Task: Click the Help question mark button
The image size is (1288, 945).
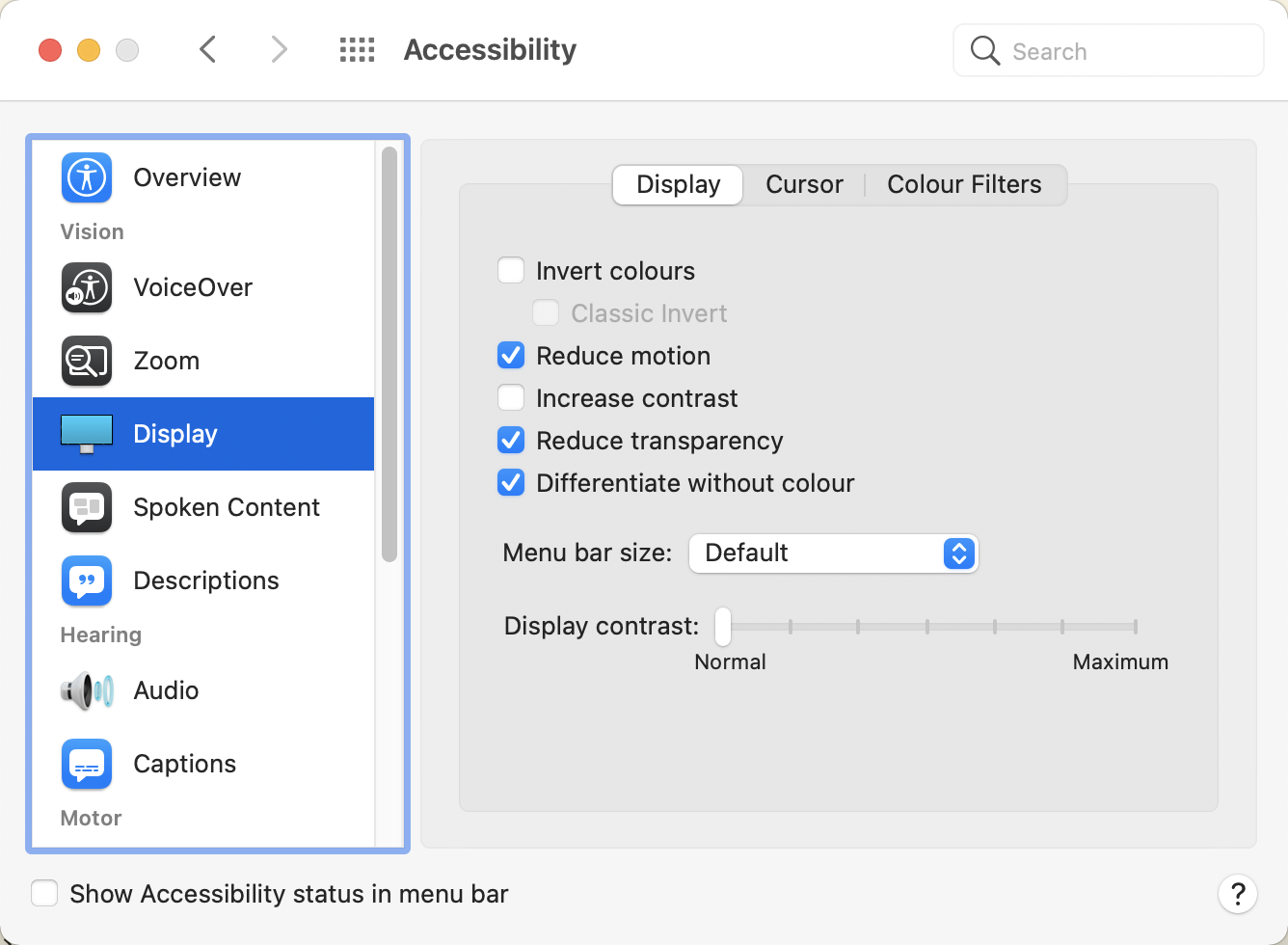Action: click(x=1237, y=894)
